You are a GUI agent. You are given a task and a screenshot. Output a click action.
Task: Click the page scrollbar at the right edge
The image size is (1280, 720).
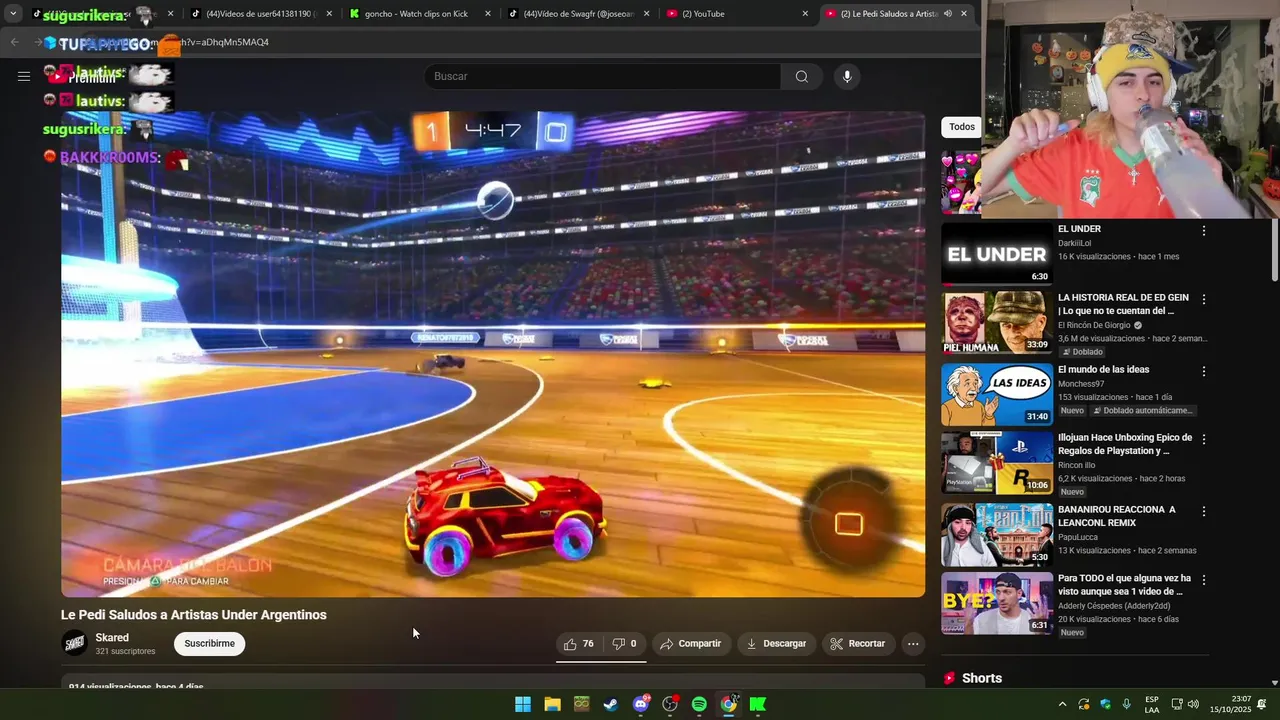[x=1274, y=250]
